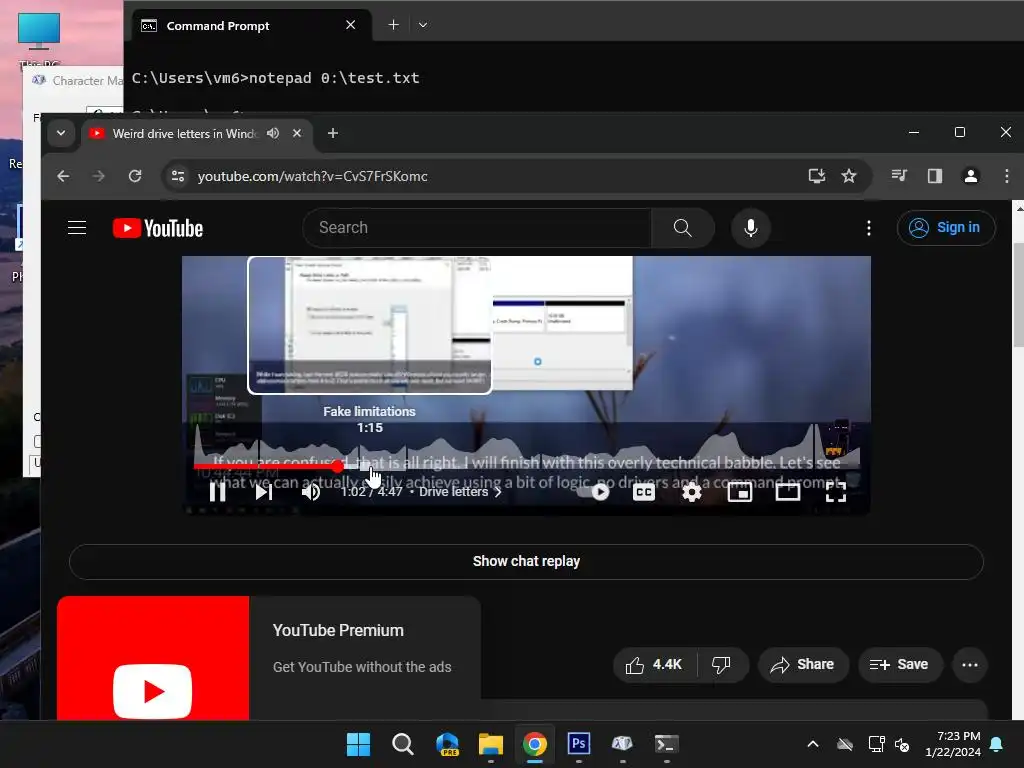Open taskbar Search
The width and height of the screenshot is (1024, 768).
(x=402, y=744)
